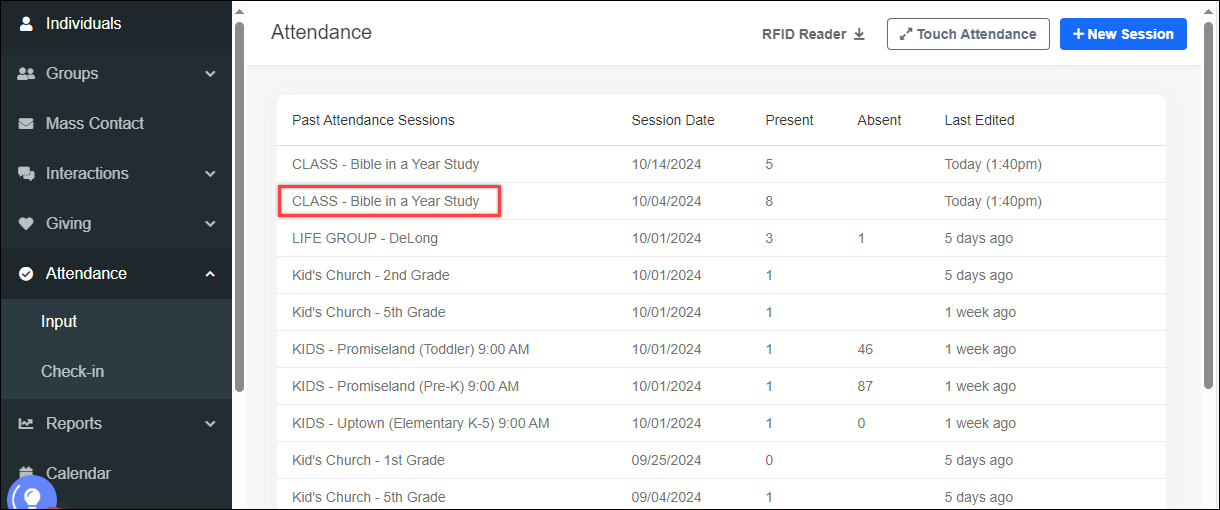This screenshot has height=510, width=1220.
Task: Click the Attendance checkmark icon
Action: pyautogui.click(x=27, y=273)
